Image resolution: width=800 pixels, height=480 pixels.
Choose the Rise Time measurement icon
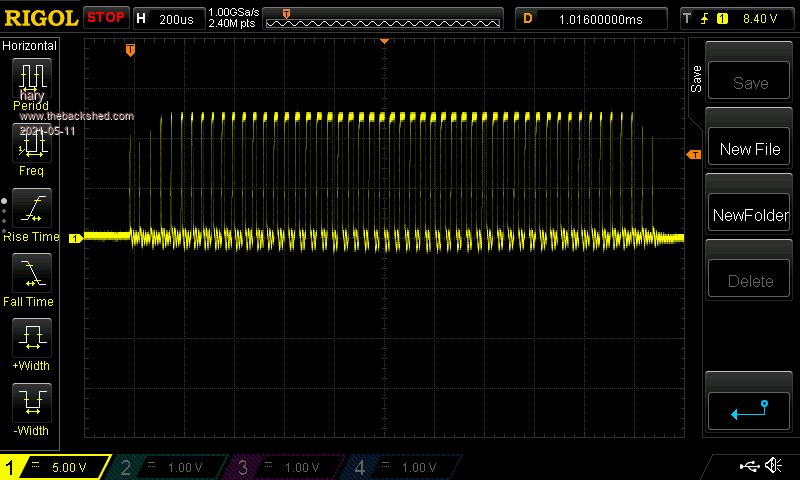[x=31, y=210]
